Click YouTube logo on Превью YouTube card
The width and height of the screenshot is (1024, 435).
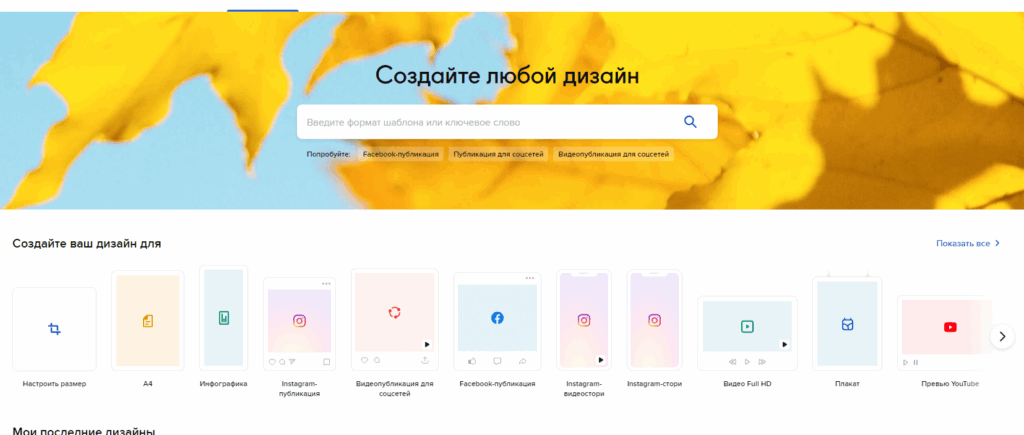tap(950, 327)
